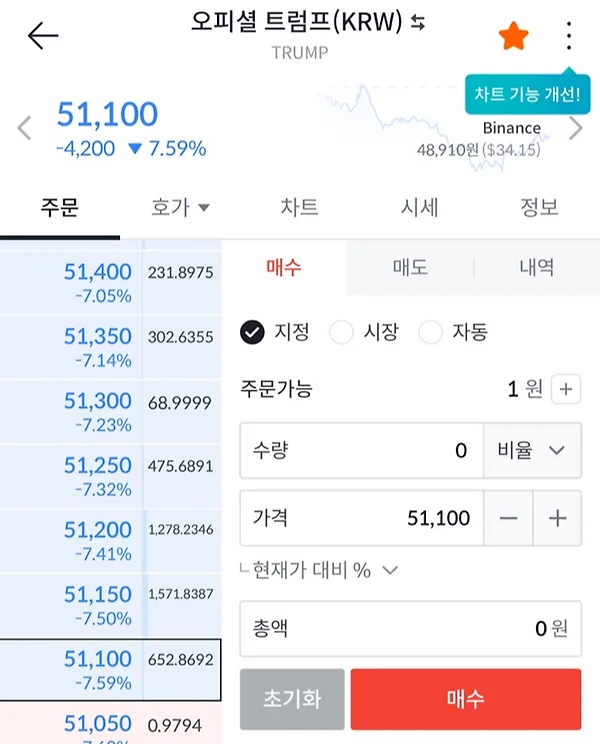The image size is (600, 744).
Task: Tap the back arrow icon
Action: [x=43, y=36]
